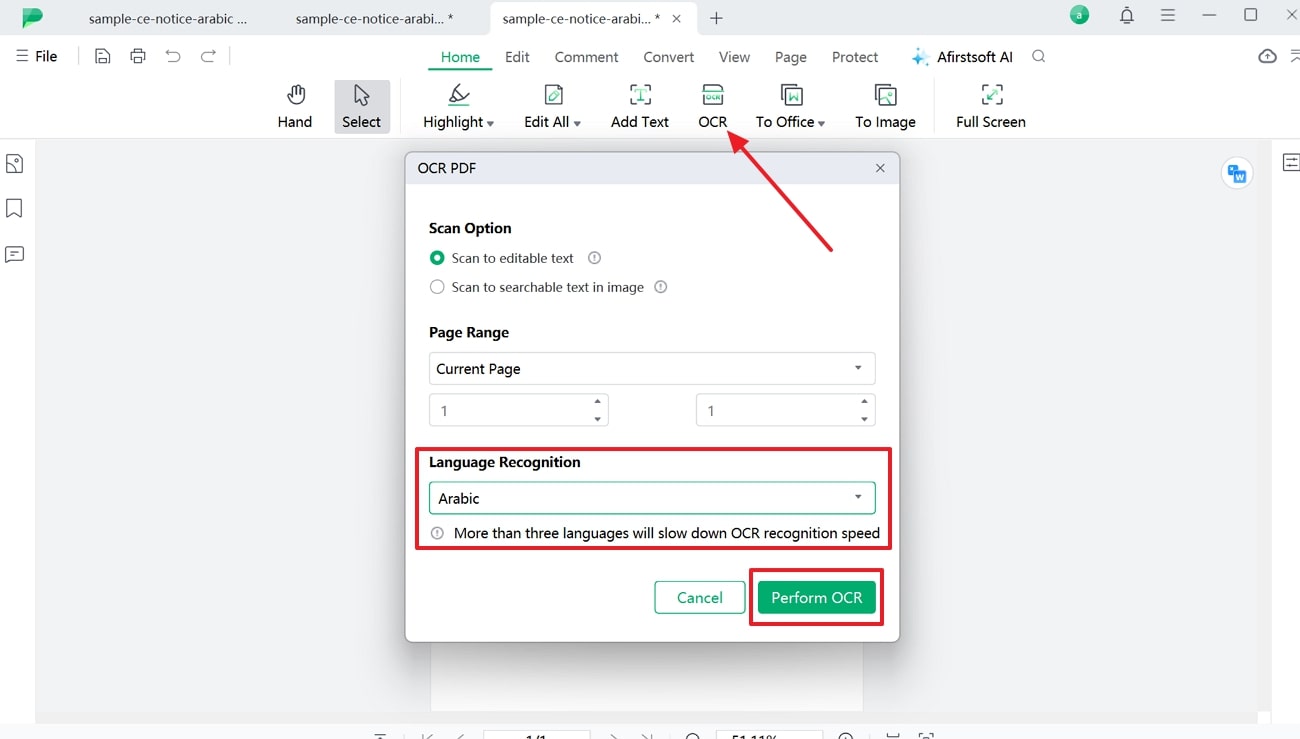The image size is (1300, 739).
Task: Undo the last action
Action: point(173,56)
